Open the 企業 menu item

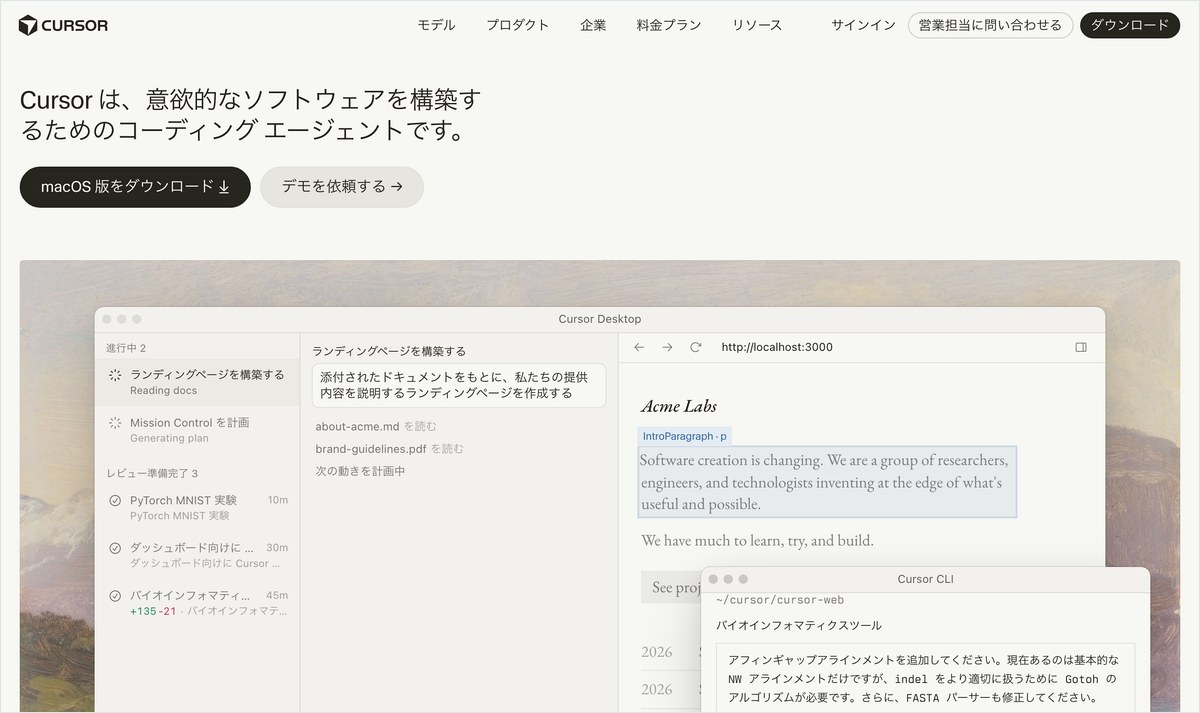[x=593, y=25]
